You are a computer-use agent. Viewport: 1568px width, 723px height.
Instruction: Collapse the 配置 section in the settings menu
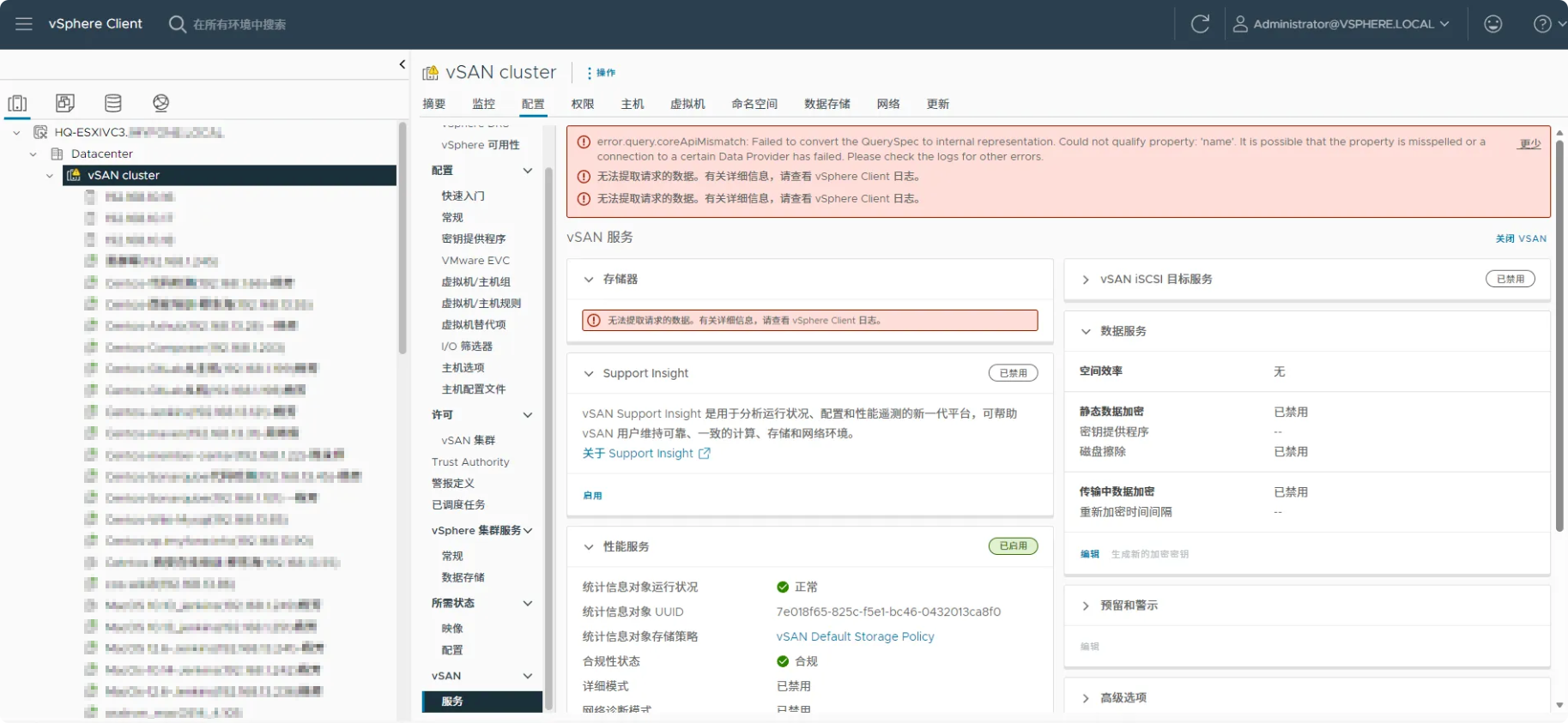[528, 171]
